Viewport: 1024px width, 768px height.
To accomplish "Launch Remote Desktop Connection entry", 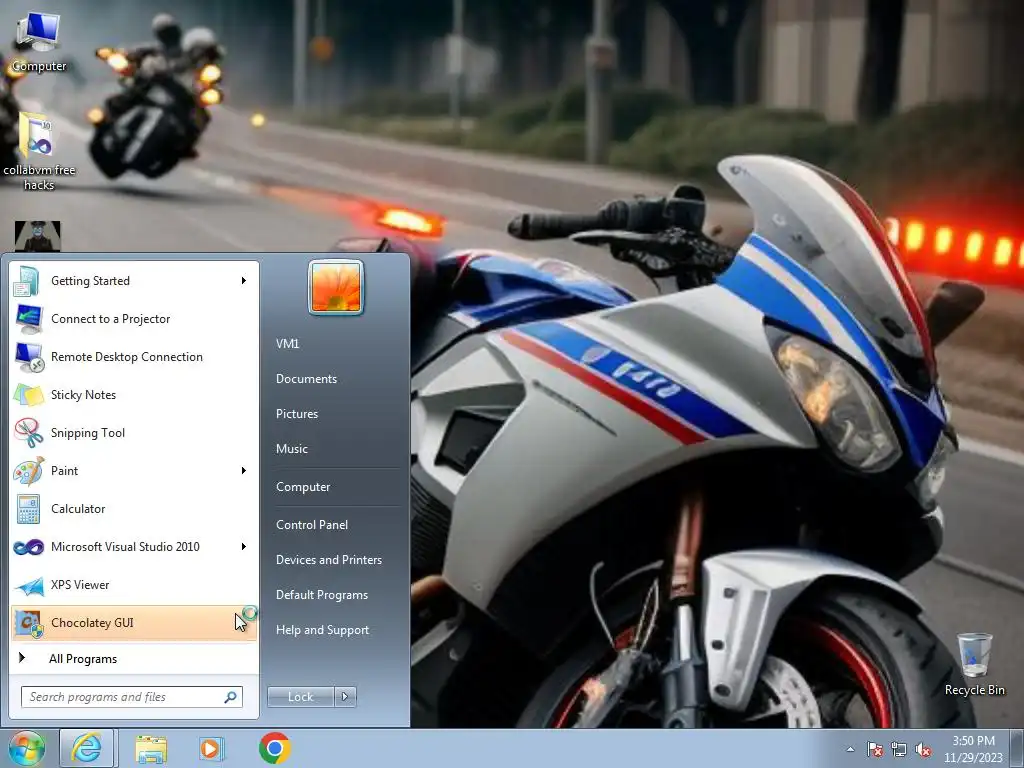I will pos(134,357).
